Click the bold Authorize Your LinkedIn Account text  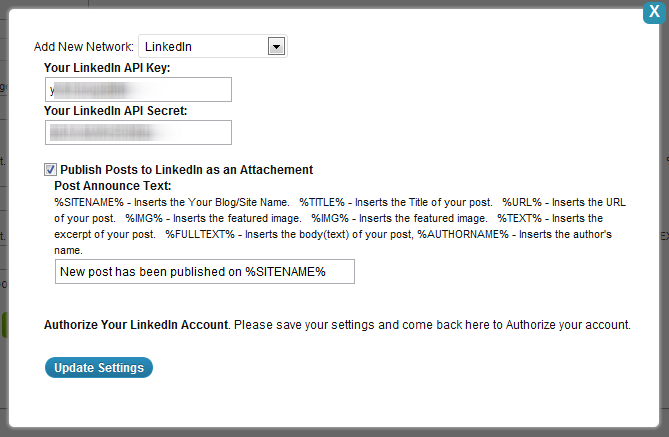coord(136,325)
